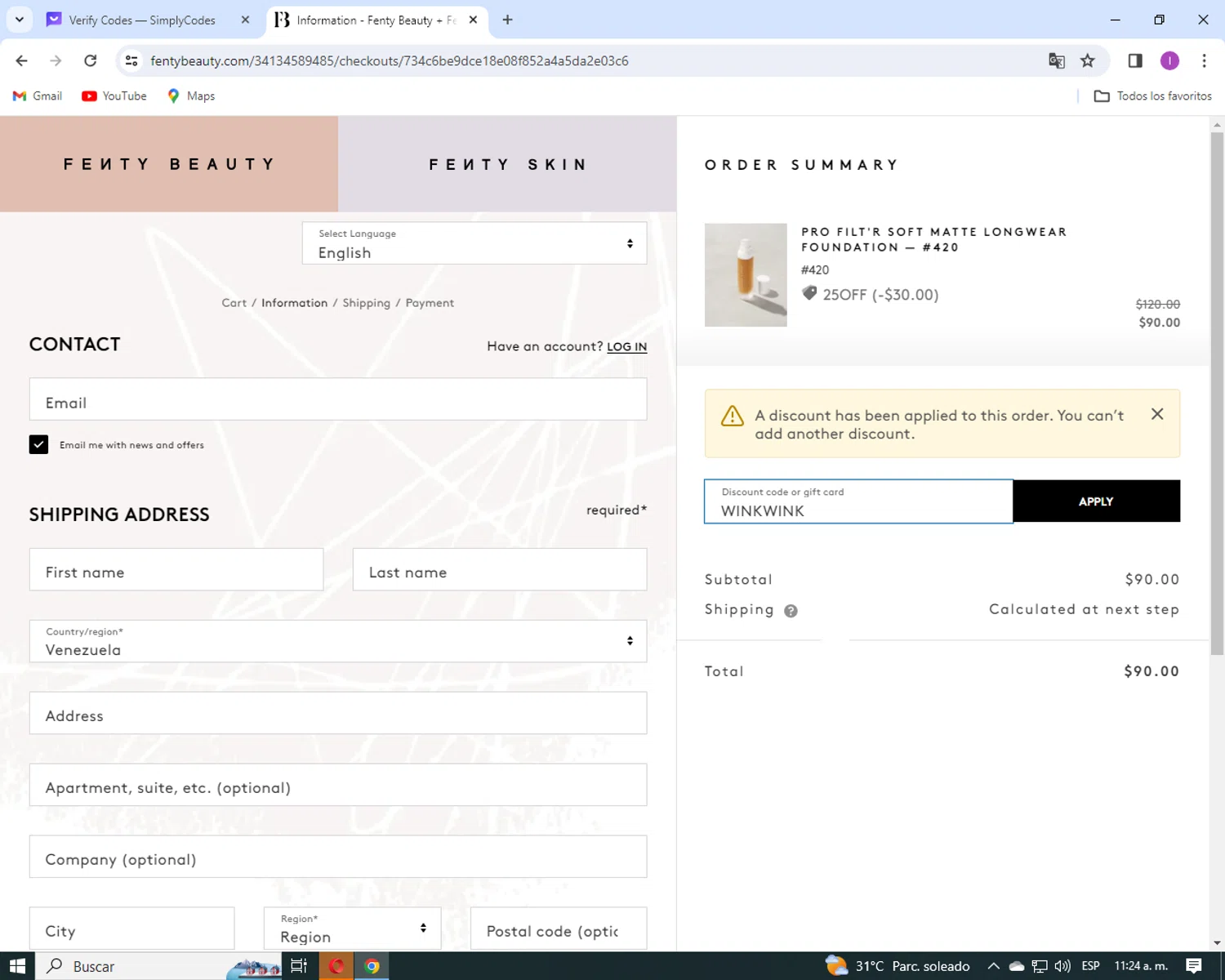Open the network tray icon
1225x980 pixels.
(x=1039, y=966)
